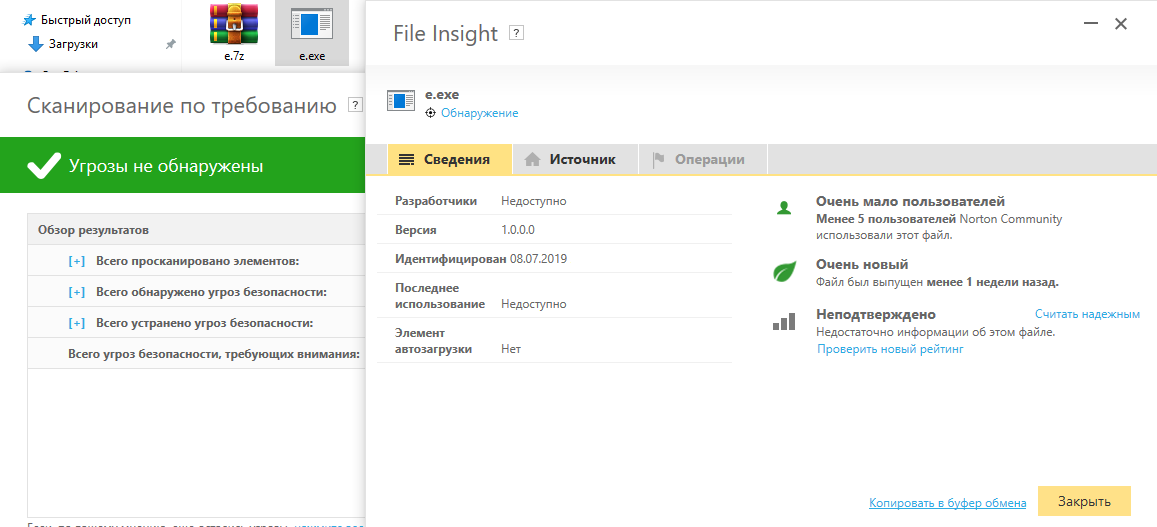
Task: Click the Быстрый доступ star icon
Action: [30, 20]
